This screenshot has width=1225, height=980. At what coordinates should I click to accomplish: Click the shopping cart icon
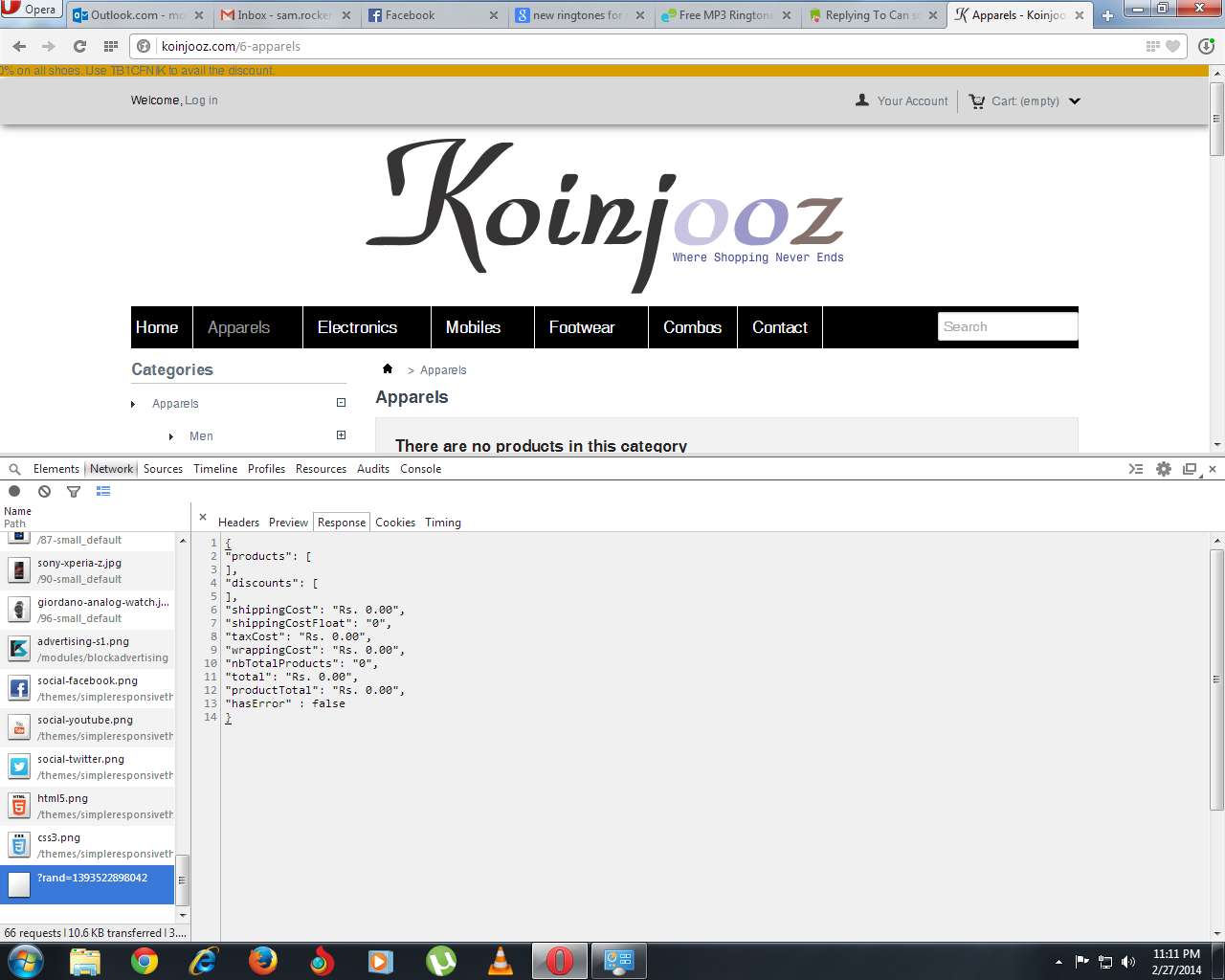(977, 100)
